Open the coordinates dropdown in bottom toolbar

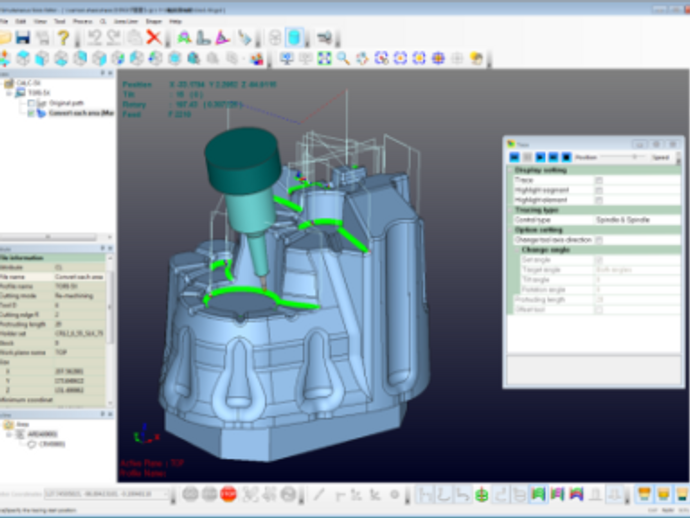[167, 494]
